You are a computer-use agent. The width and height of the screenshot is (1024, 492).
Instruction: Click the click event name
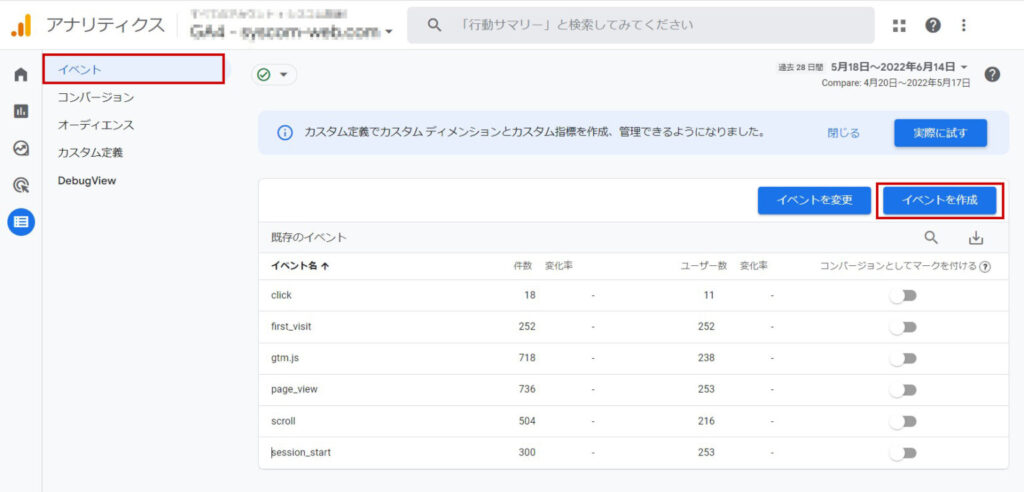pyautogui.click(x=281, y=295)
